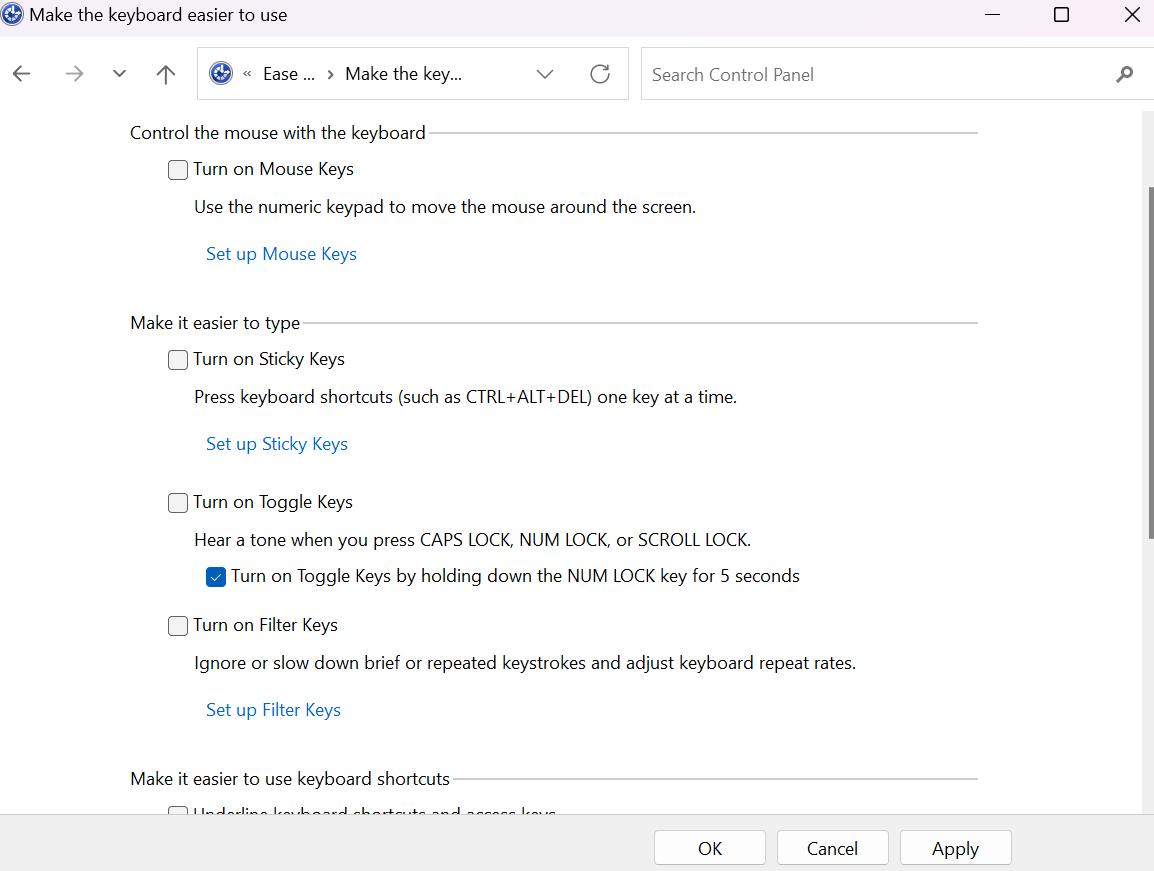Image resolution: width=1154 pixels, height=871 pixels.
Task: Click the Forward navigation arrow
Action: (x=74, y=73)
